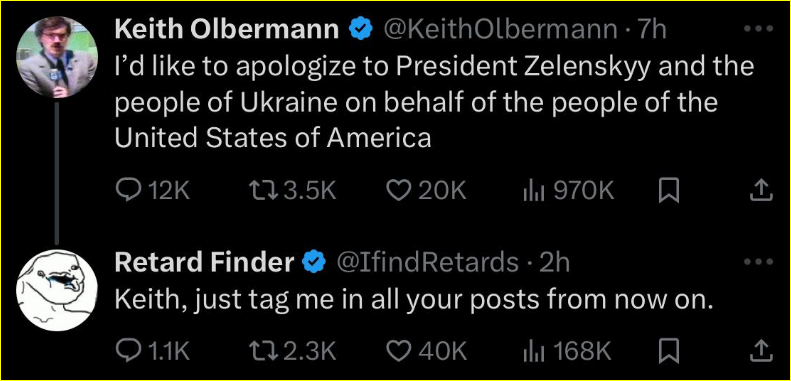Open Keith Olbermann's profile picture

tap(56, 57)
